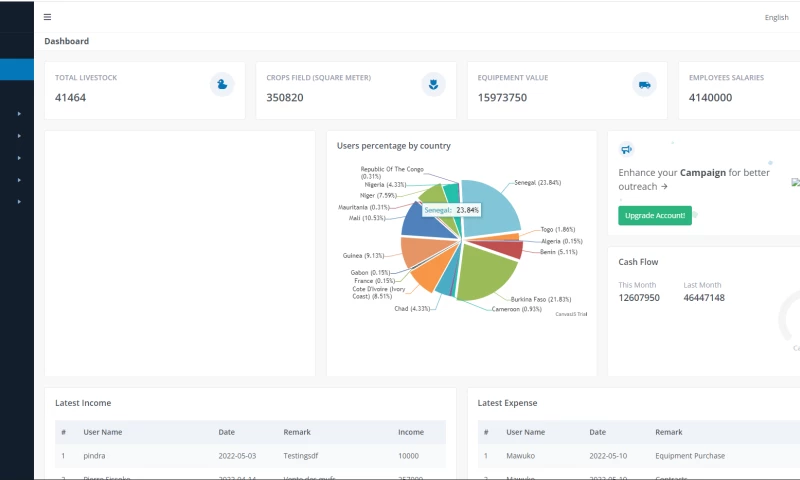Expand the last sidebar menu arrow

point(19,202)
